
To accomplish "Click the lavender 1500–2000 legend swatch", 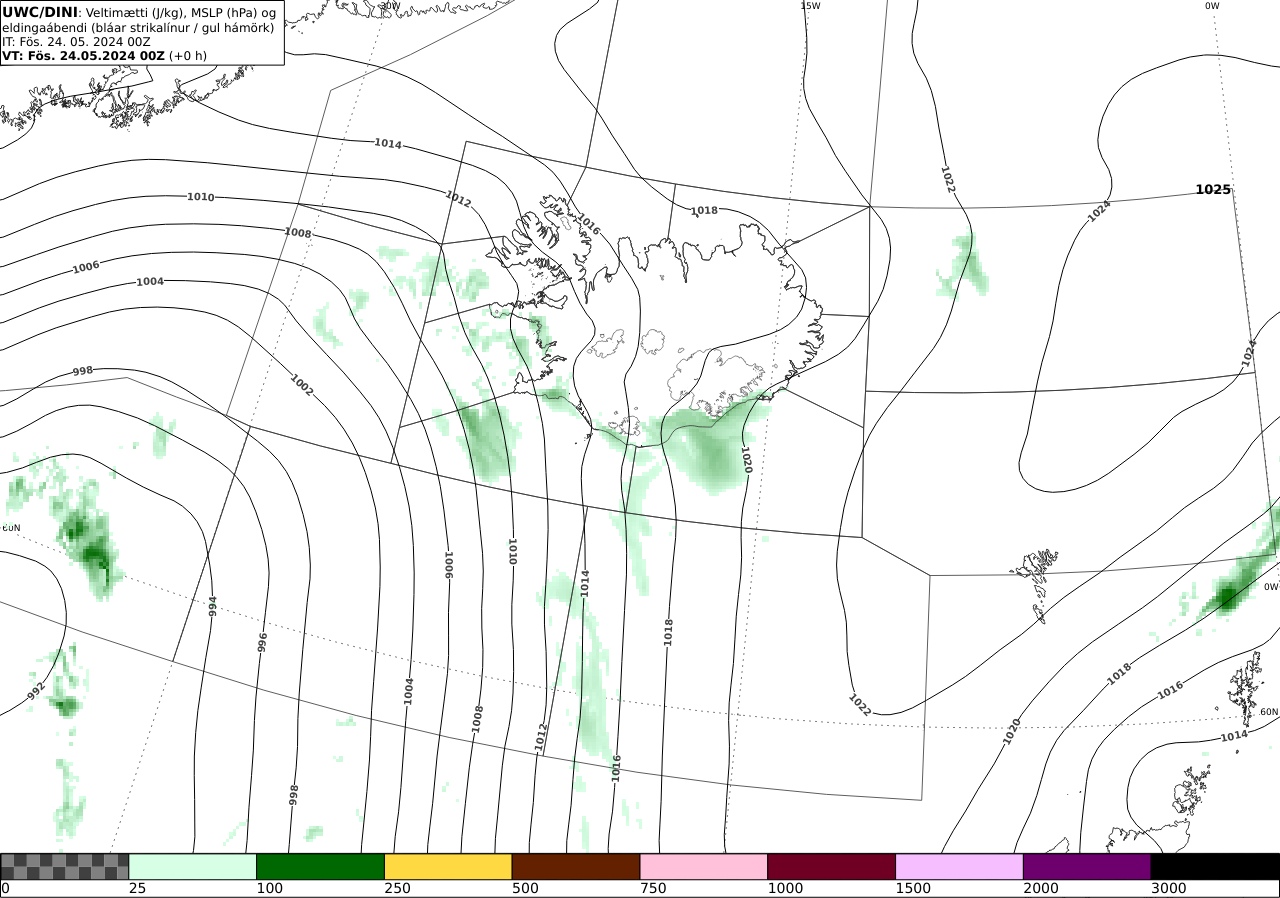I will (960, 866).
